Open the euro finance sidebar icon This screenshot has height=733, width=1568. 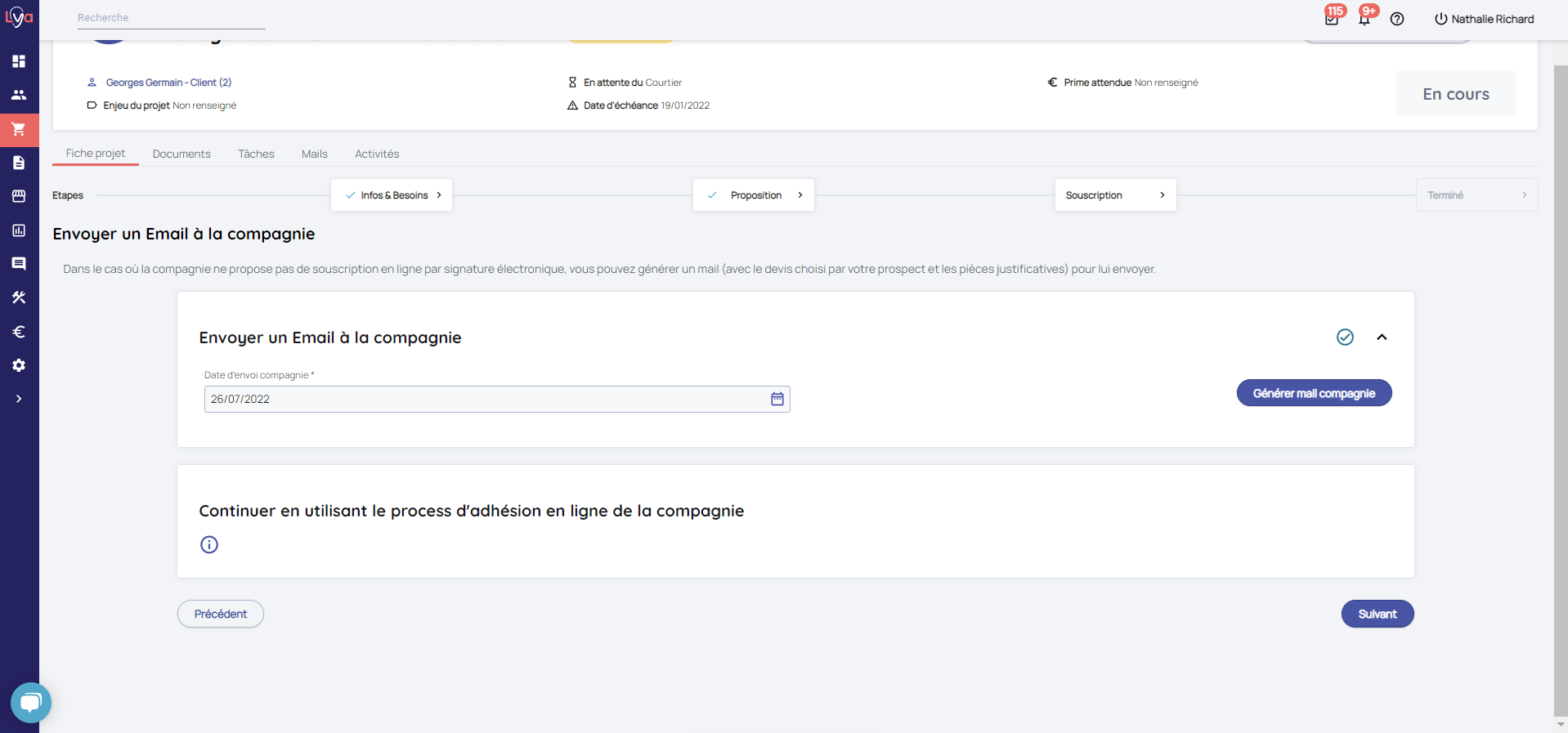19,332
